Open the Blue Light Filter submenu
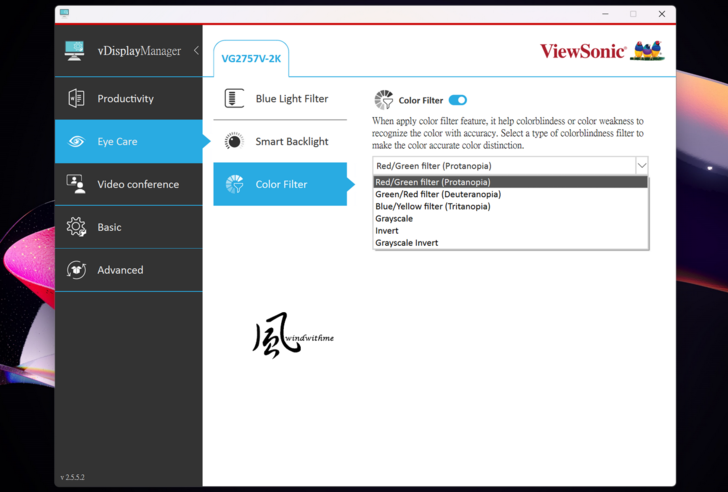This screenshot has height=492, width=728. (x=280, y=98)
